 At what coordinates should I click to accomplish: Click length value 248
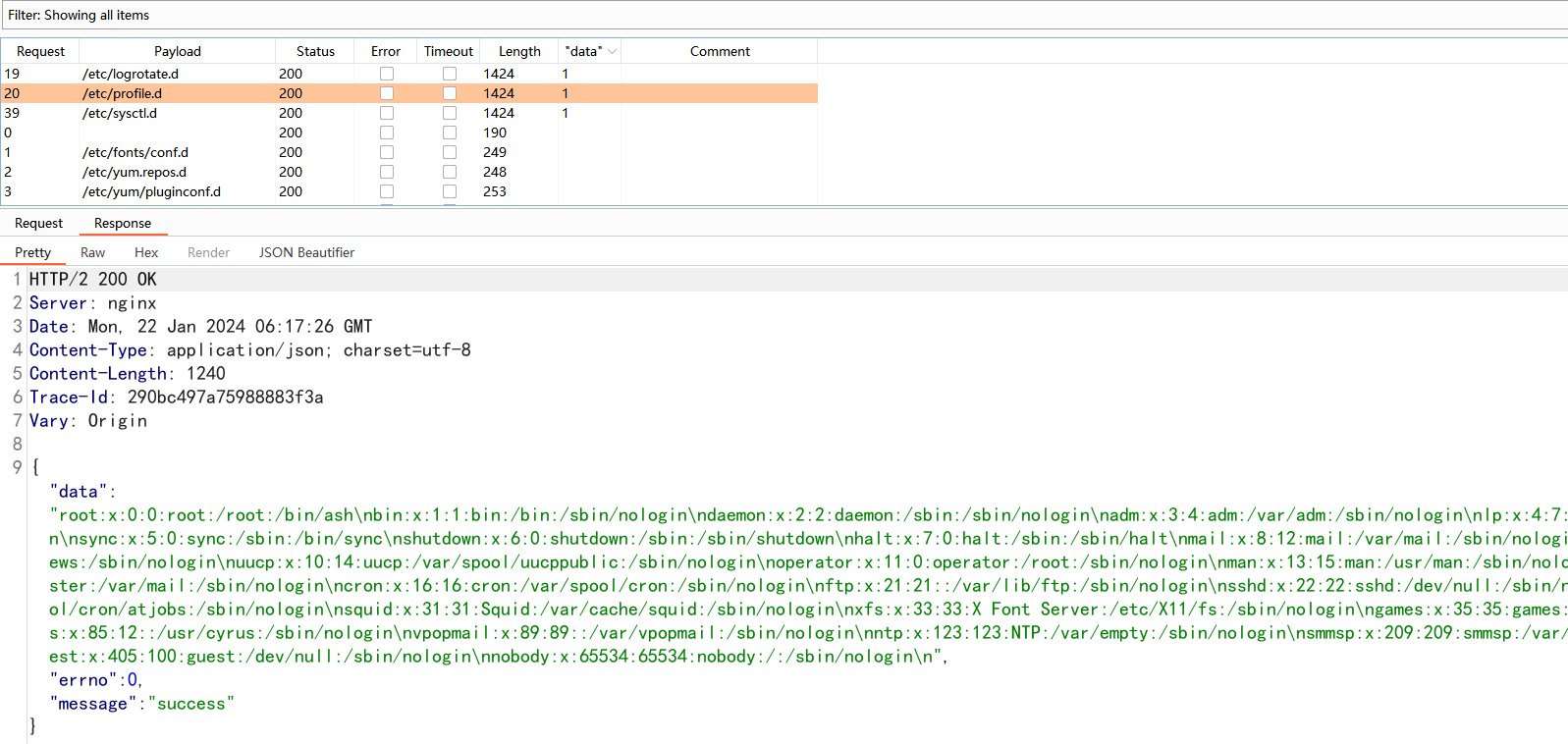pyautogui.click(x=495, y=172)
